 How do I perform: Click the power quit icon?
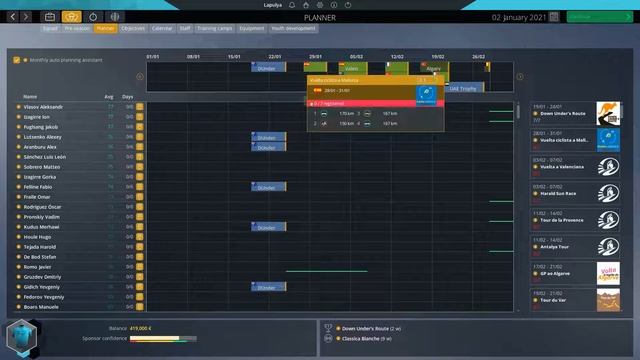pyautogui.click(x=348, y=5)
